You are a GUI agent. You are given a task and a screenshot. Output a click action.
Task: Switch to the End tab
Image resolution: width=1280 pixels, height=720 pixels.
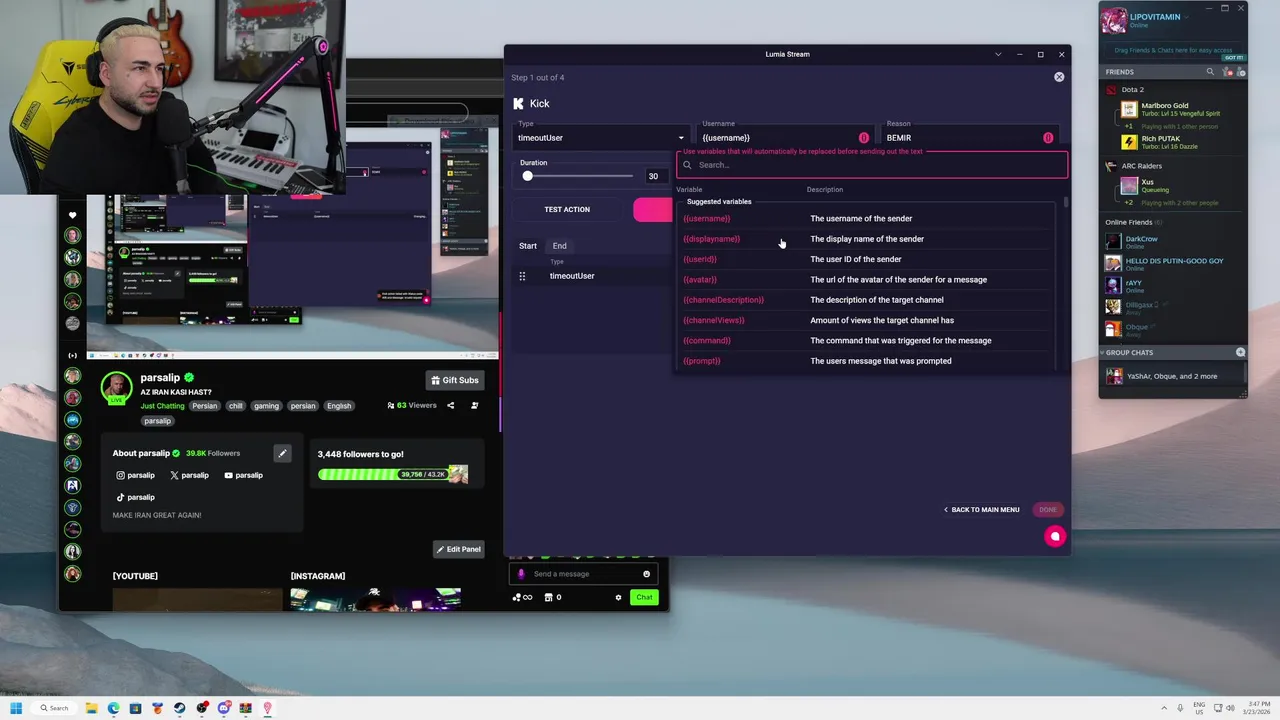coord(559,246)
